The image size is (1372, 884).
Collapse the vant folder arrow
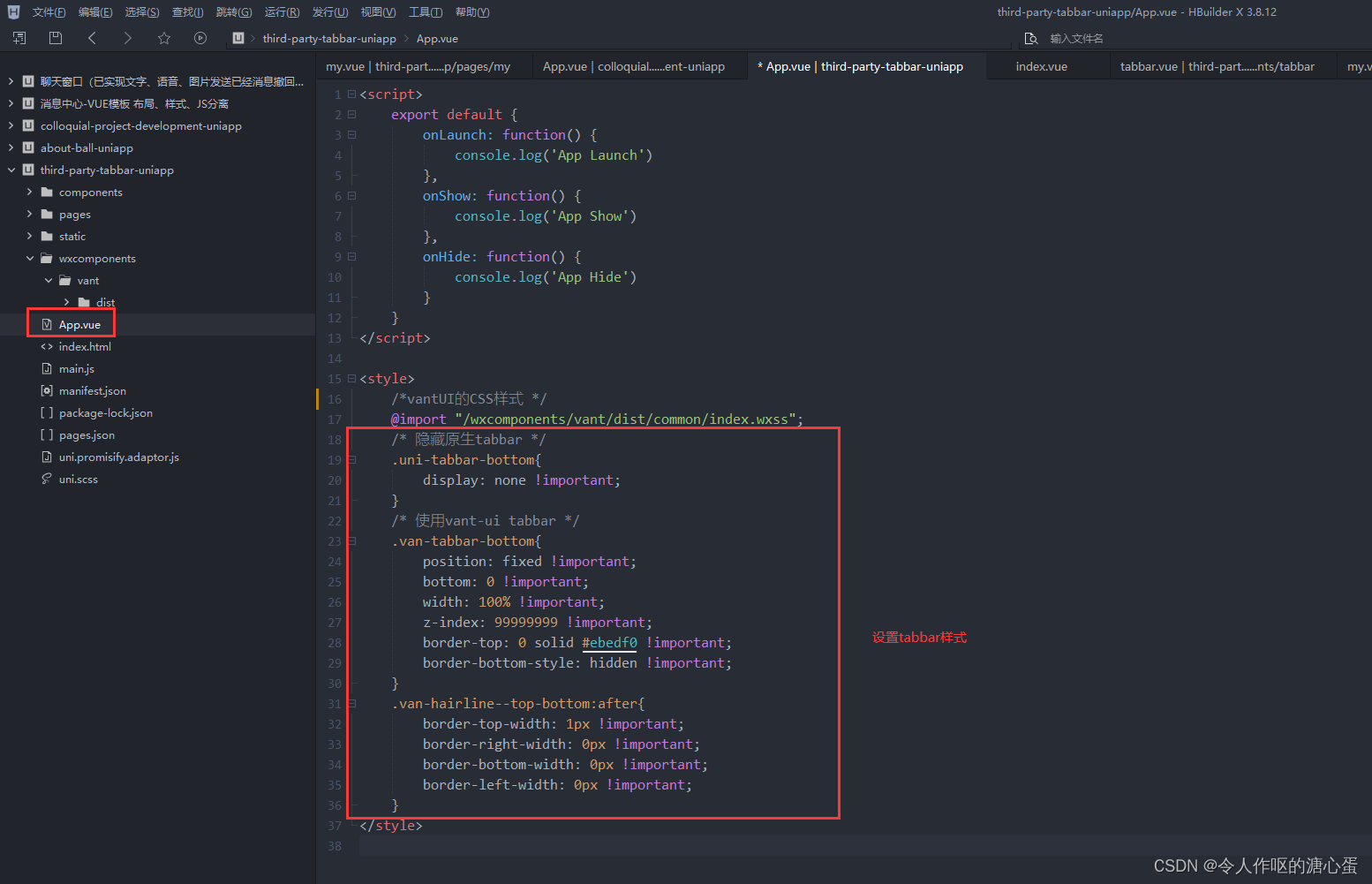coord(48,280)
